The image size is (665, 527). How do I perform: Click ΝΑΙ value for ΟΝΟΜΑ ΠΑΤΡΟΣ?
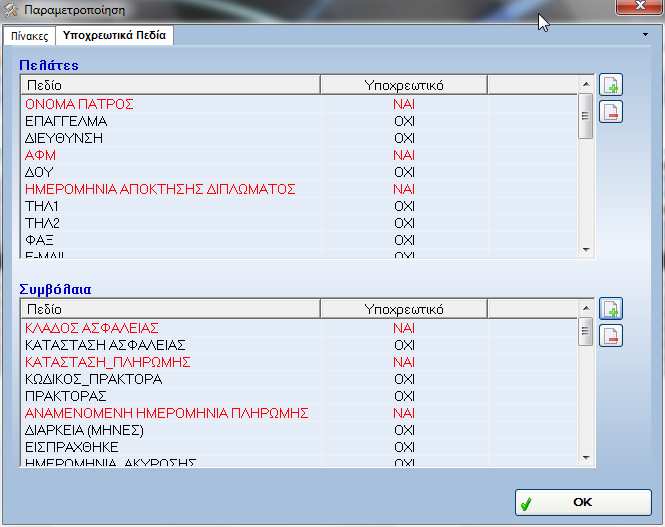[x=404, y=104]
